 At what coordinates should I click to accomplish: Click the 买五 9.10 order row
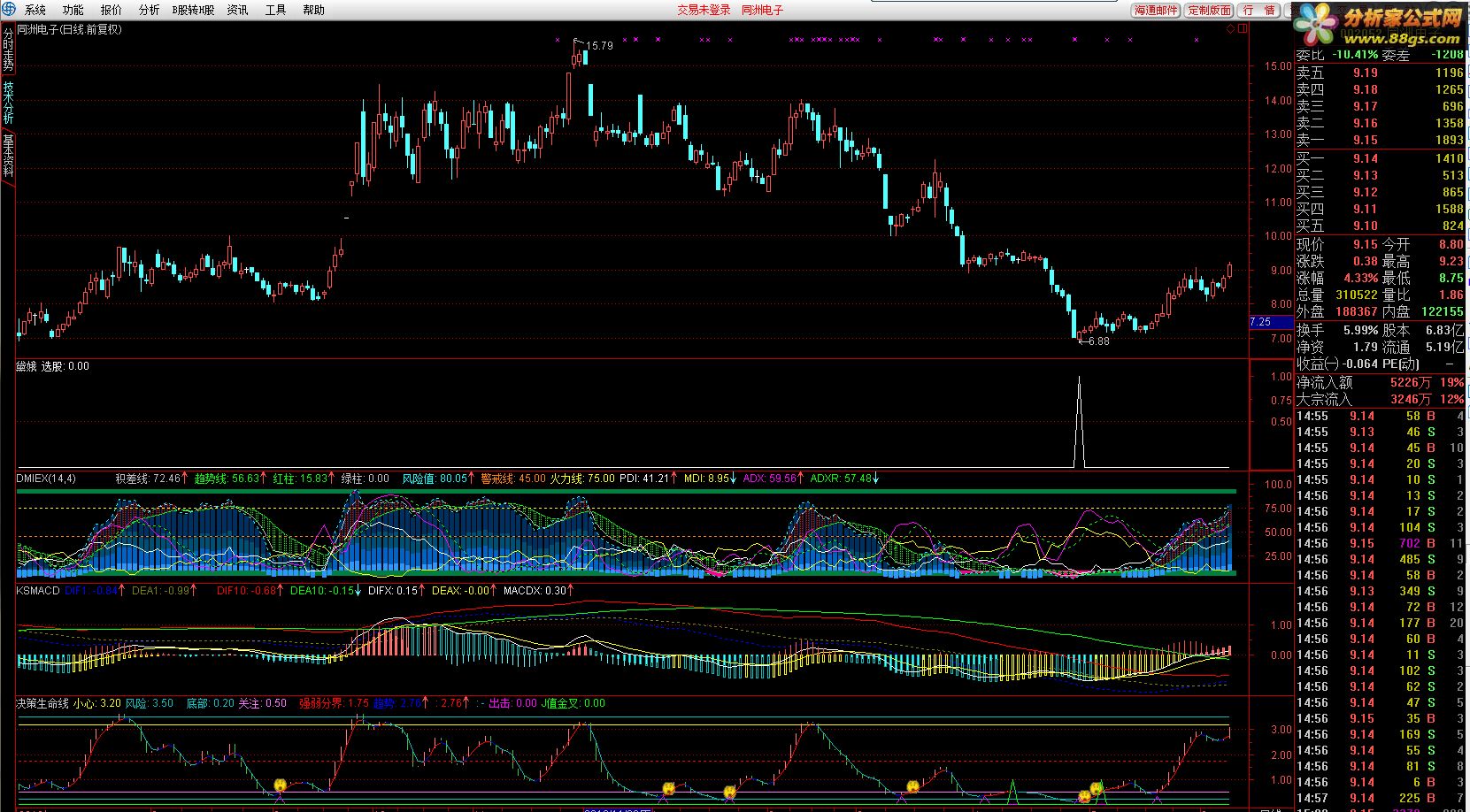click(1381, 226)
